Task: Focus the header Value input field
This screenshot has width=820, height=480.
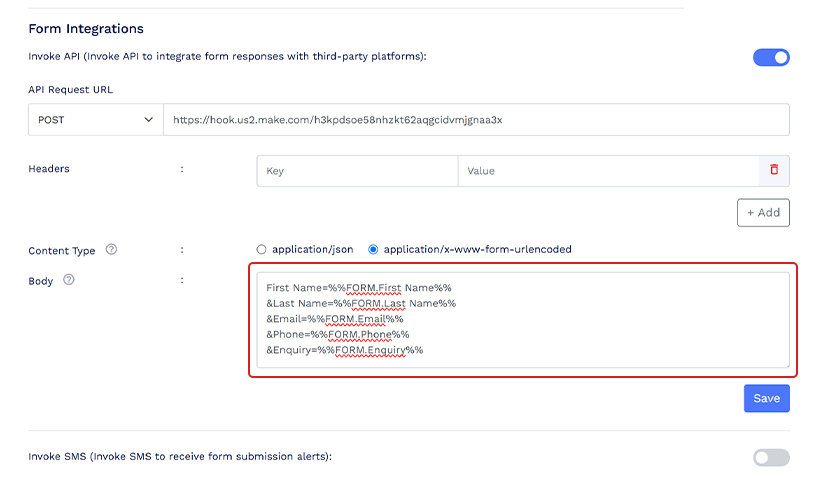Action: pos(607,171)
